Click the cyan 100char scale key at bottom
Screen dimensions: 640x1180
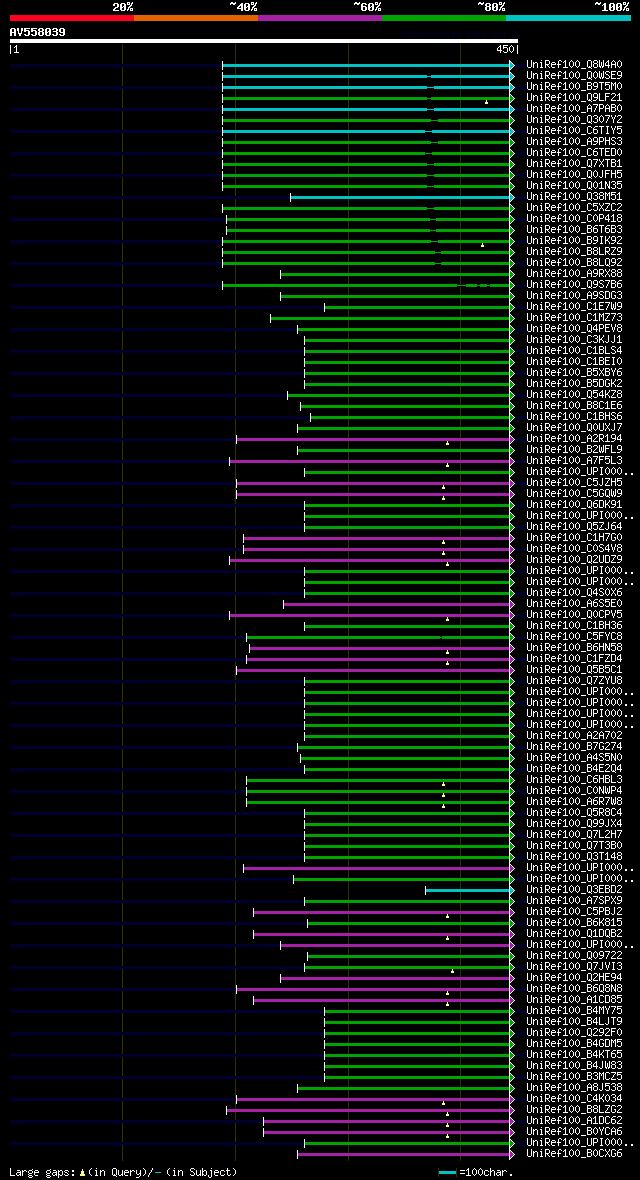(x=447, y=1172)
